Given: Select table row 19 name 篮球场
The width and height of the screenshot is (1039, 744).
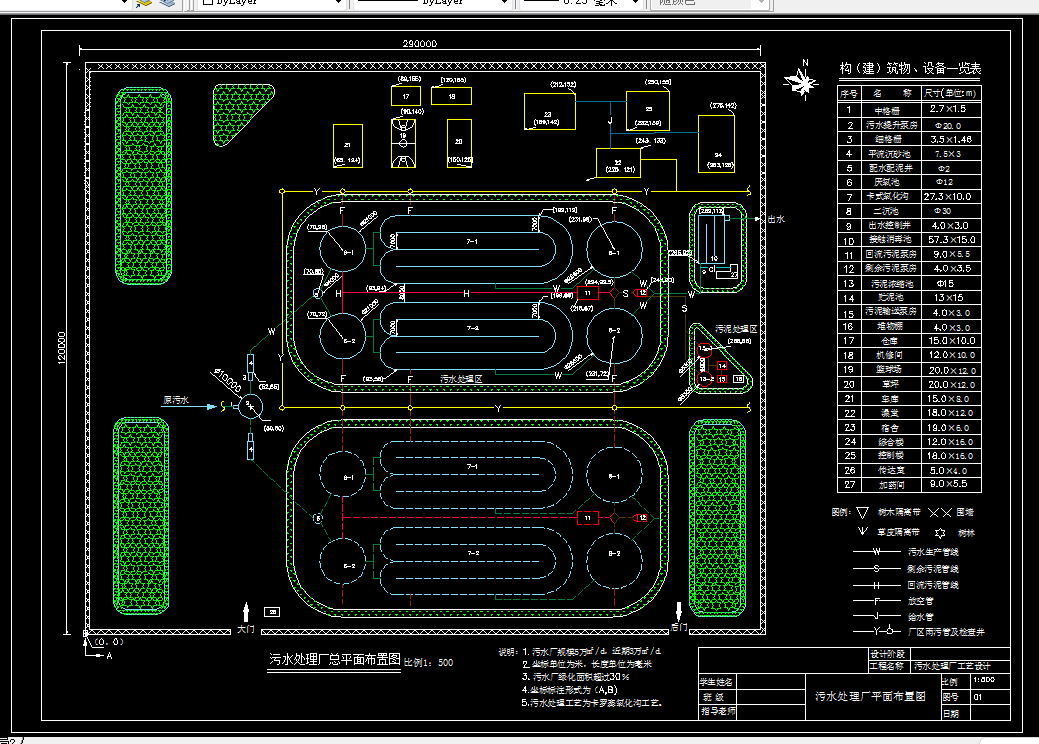Looking at the screenshot, I should coord(889,370).
